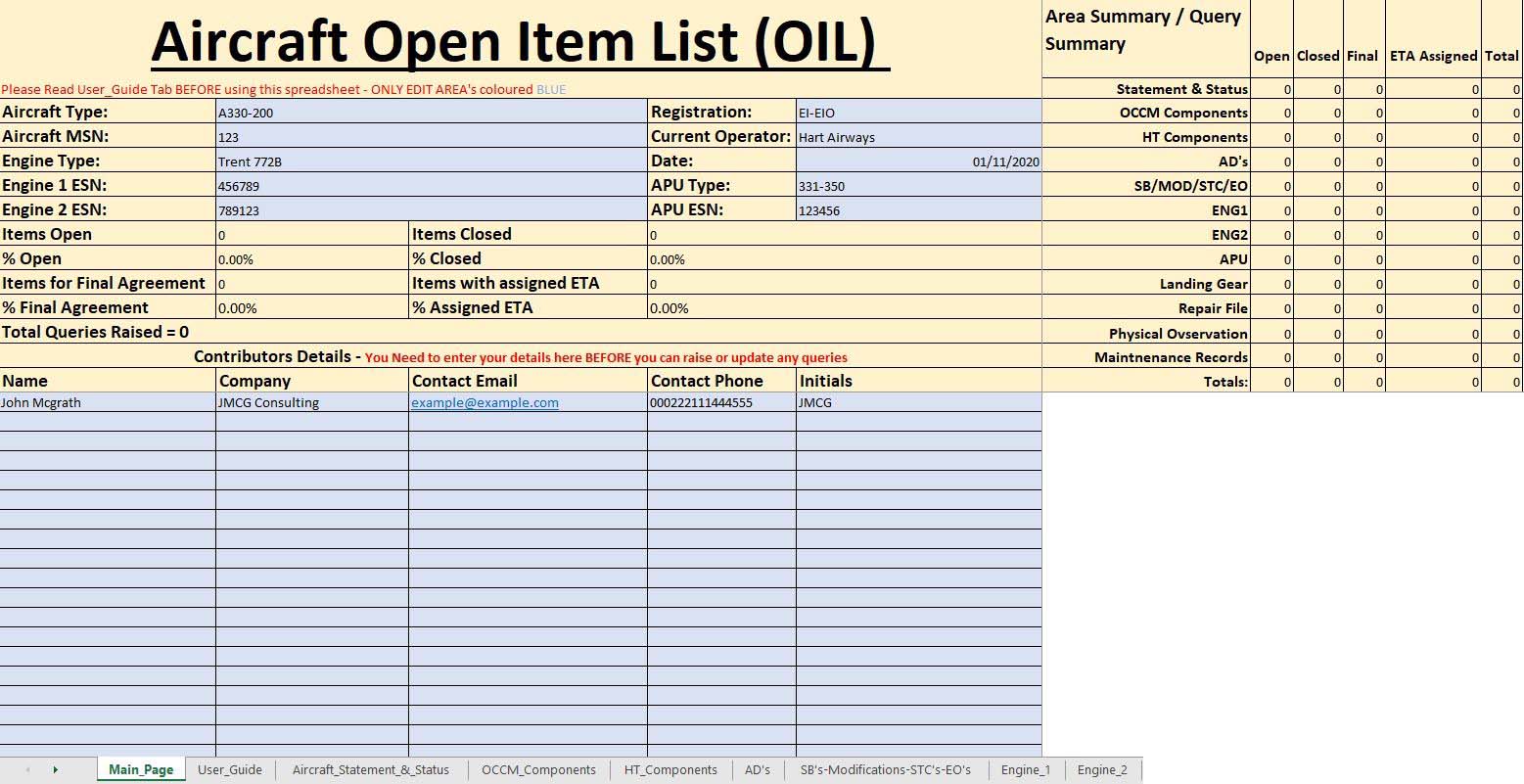Select the Current Operator cell Hart Airways

pyautogui.click(x=918, y=137)
